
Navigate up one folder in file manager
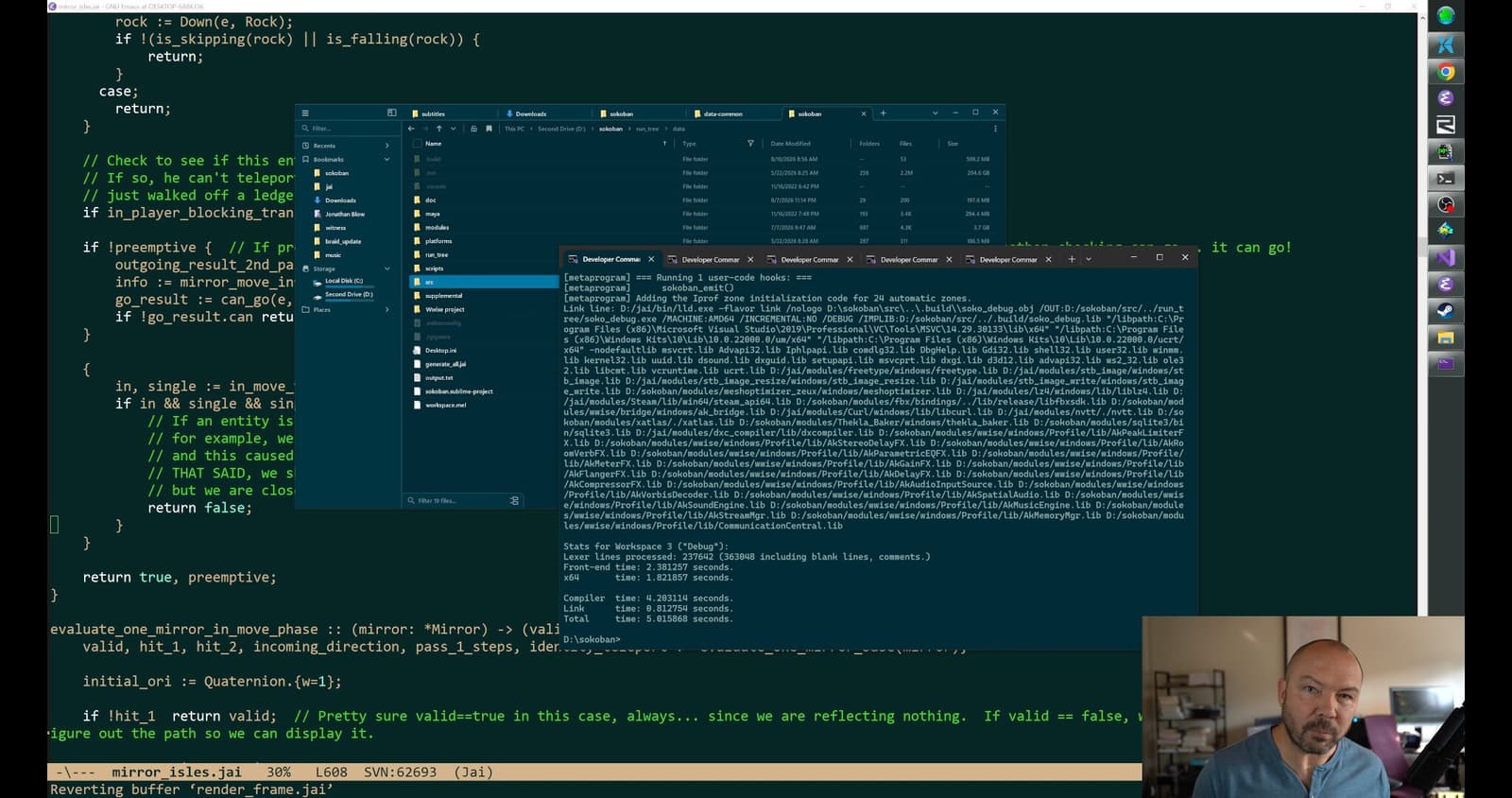[x=439, y=129]
